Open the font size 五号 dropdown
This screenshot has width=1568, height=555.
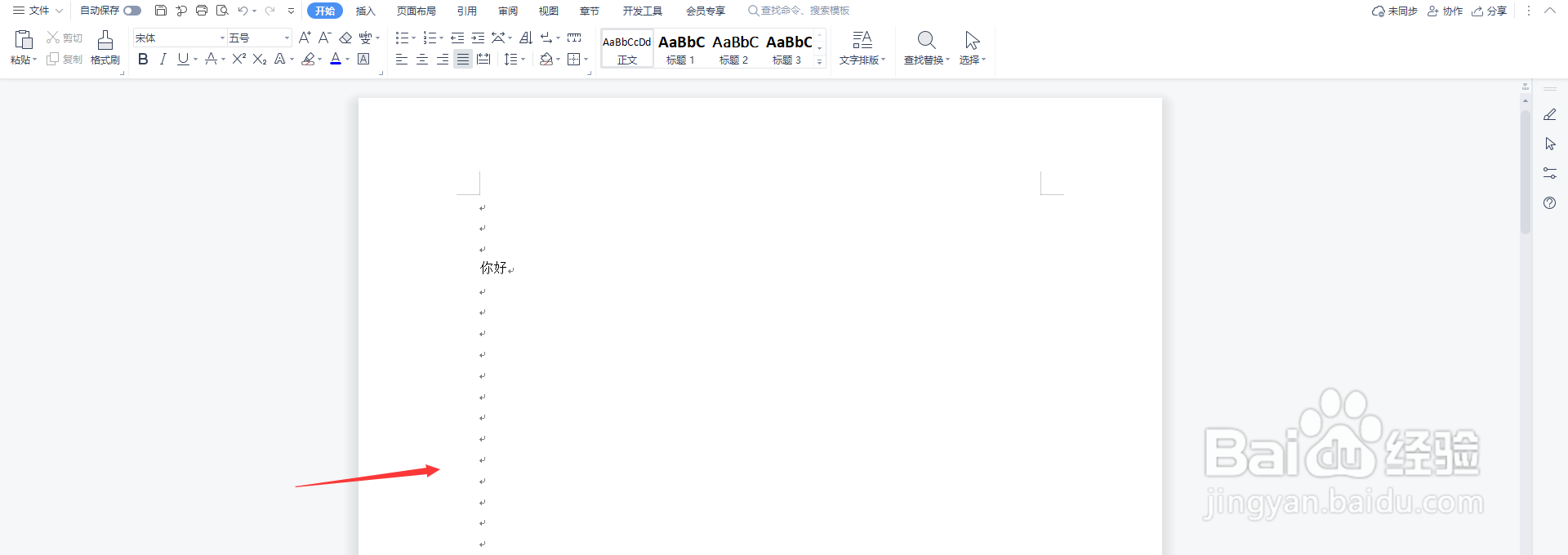[287, 38]
